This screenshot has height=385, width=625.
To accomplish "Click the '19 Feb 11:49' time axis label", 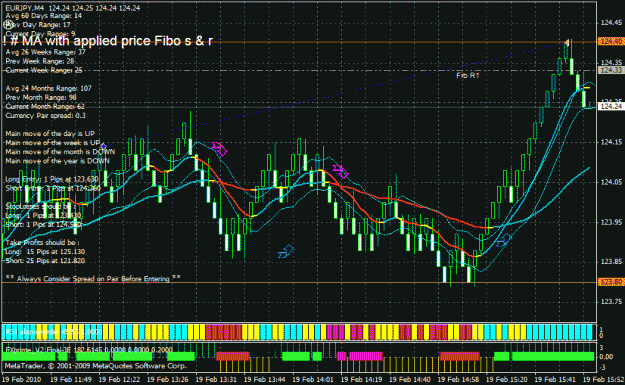I will point(71,379).
